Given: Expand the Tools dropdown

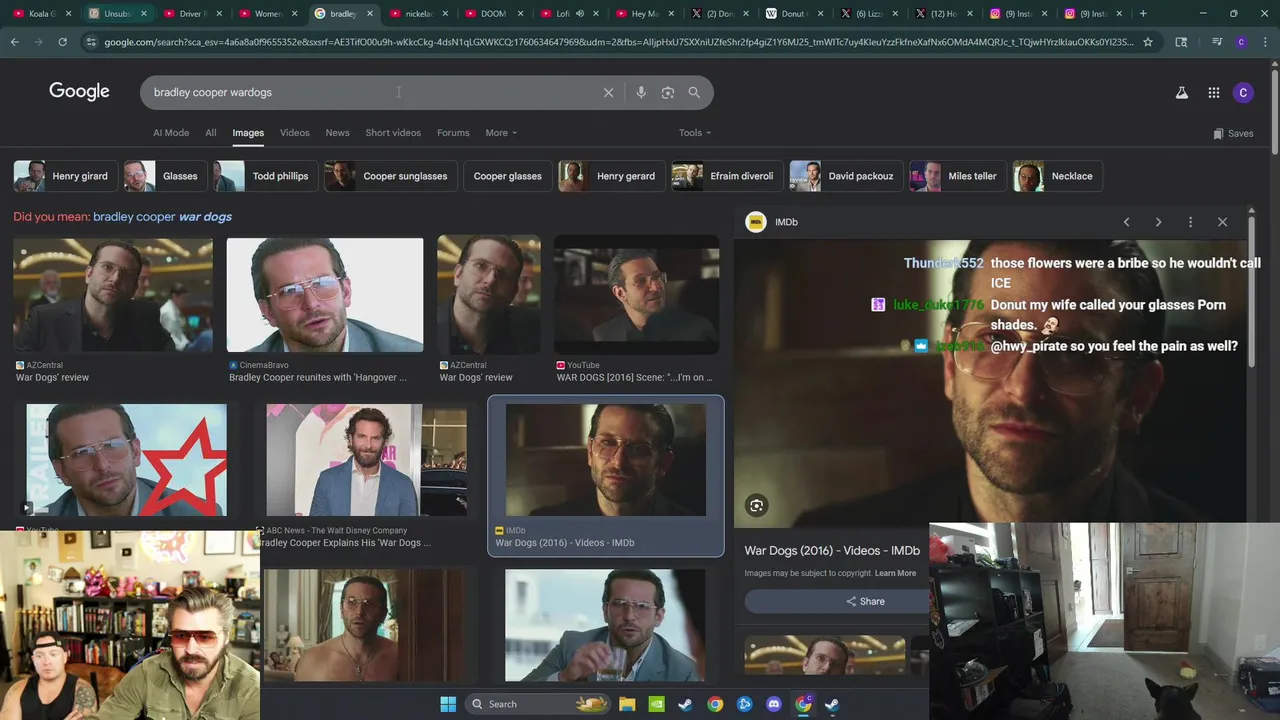Looking at the screenshot, I should coord(695,133).
